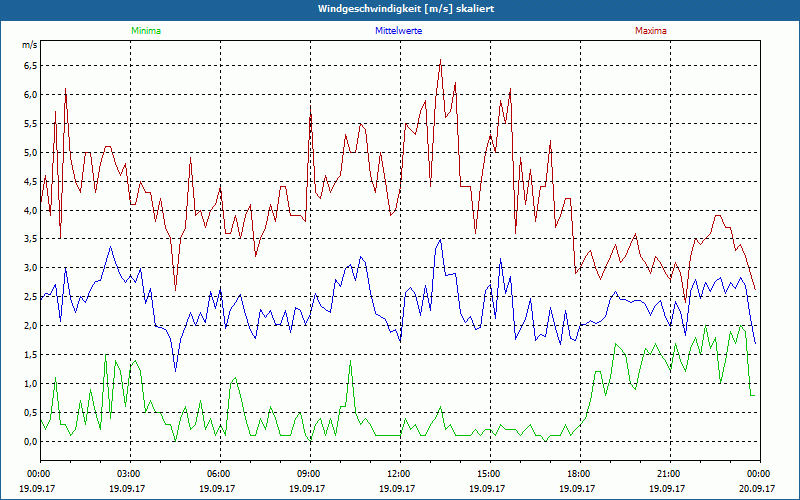Click the 3,0 y-axis value
The width and height of the screenshot is (800, 500).
pyautogui.click(x=30, y=268)
